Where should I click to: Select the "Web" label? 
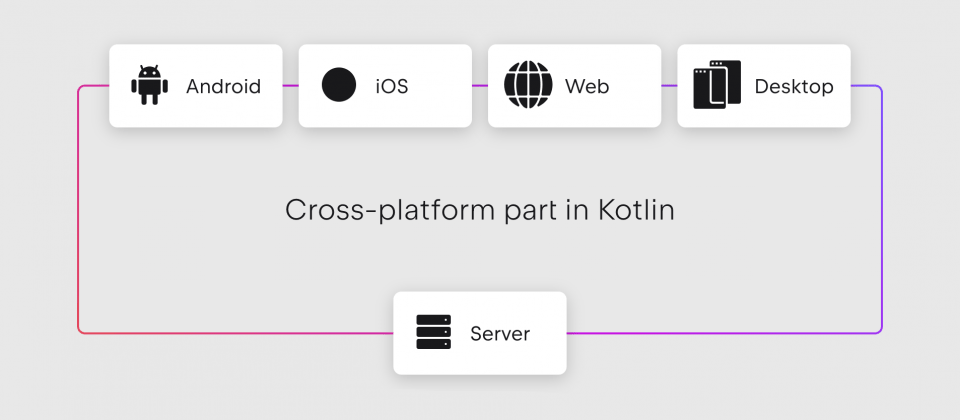point(587,86)
